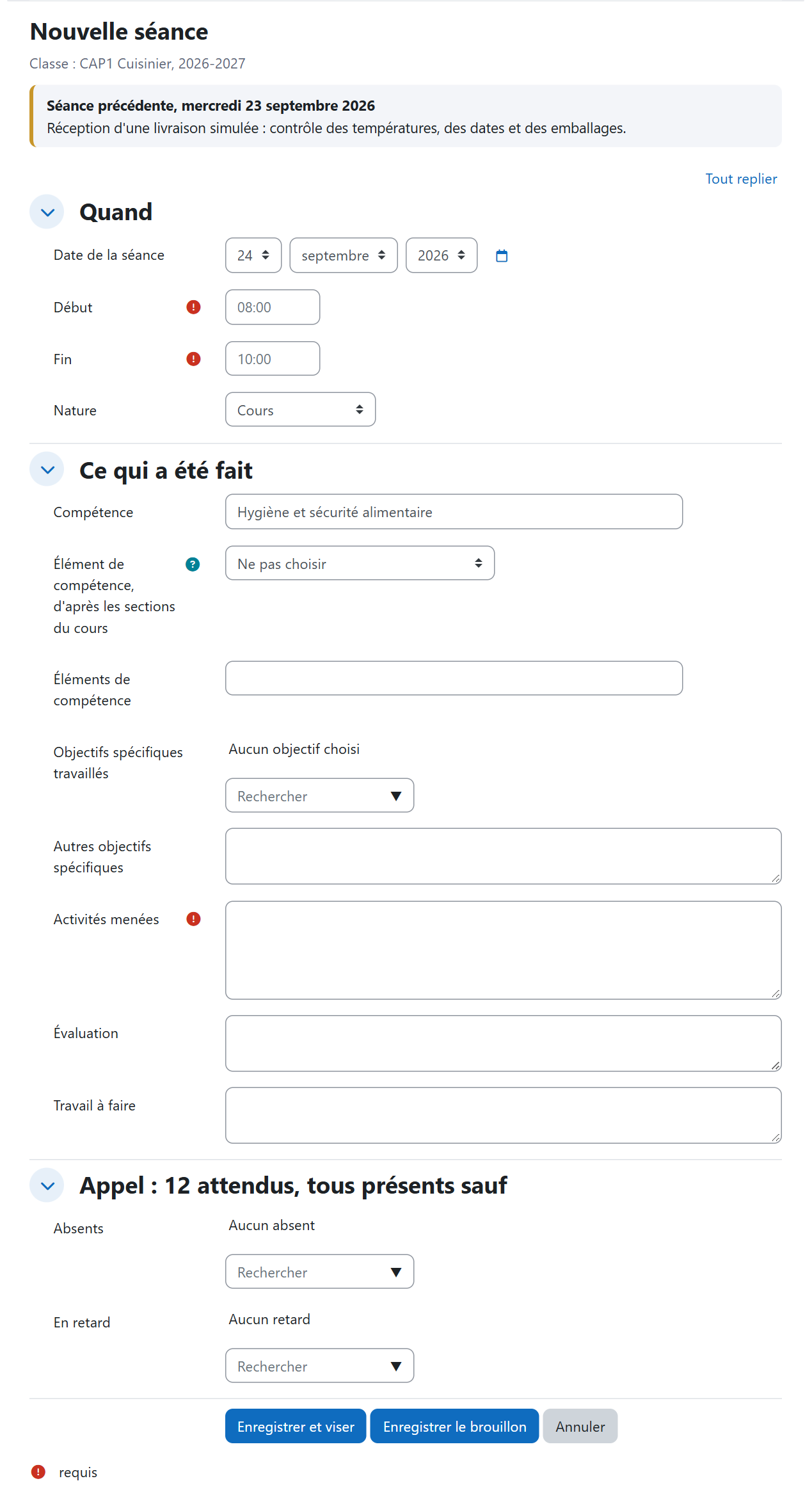This screenshot has width=812, height=1497.
Task: Collapse the Quand section chevron
Action: point(47,212)
